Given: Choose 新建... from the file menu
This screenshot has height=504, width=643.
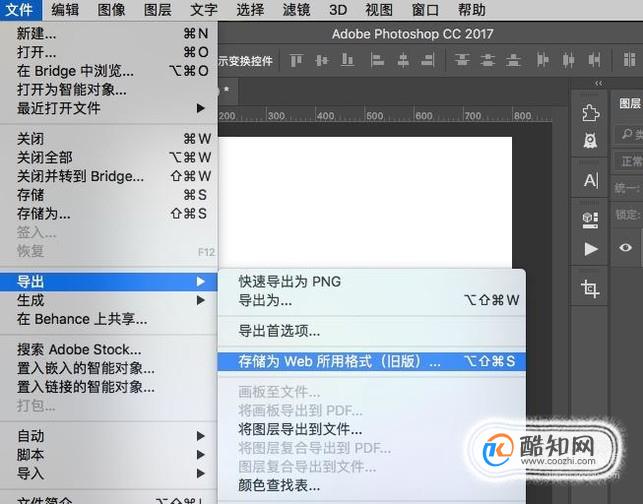Looking at the screenshot, I should pyautogui.click(x=109, y=33).
